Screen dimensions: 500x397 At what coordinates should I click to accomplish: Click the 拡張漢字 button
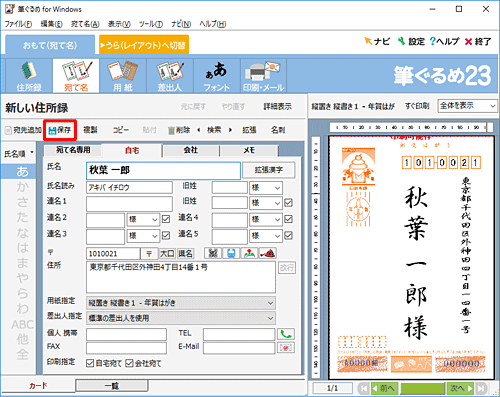click(269, 170)
